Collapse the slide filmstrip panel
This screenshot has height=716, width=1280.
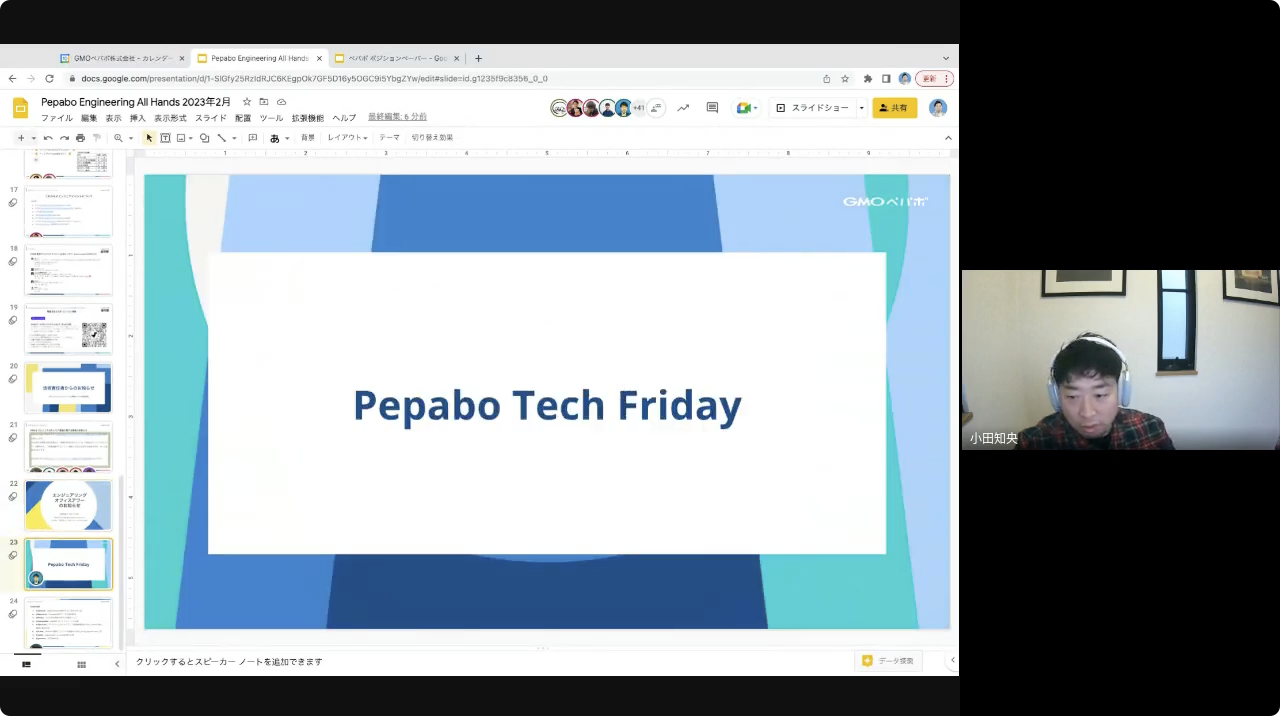[x=117, y=664]
